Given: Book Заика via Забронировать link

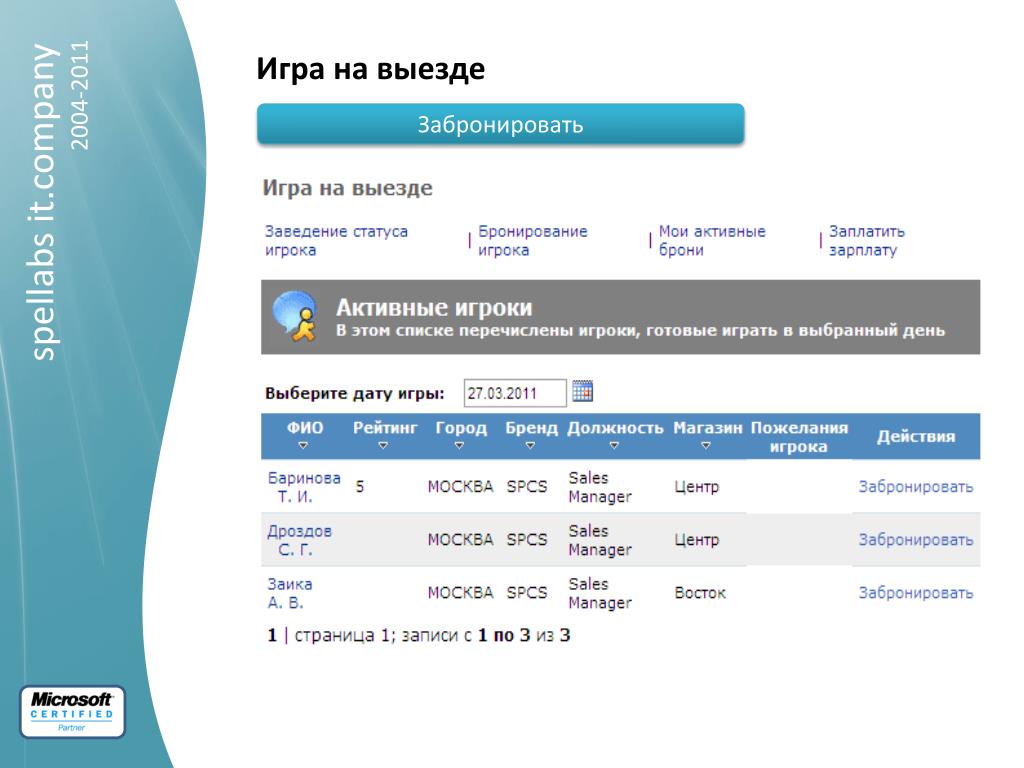Looking at the screenshot, I should tap(916, 592).
